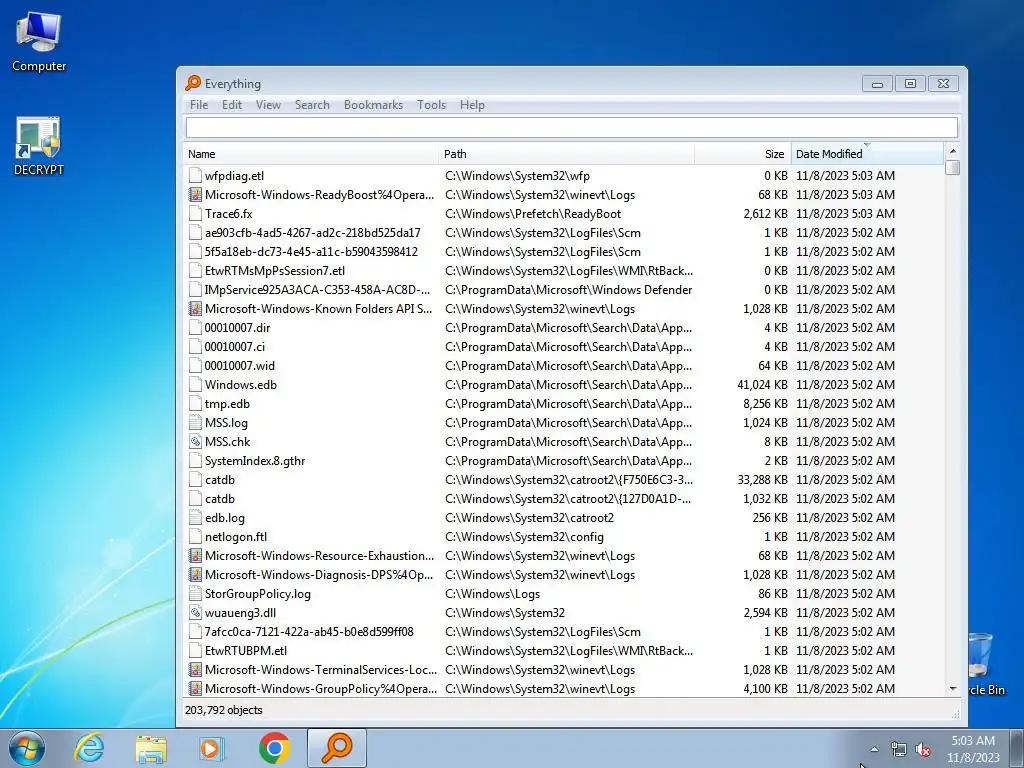1024x768 pixels.
Task: Click the path C:\Windows\Prefetch\ReadyBoot
Action: click(533, 214)
